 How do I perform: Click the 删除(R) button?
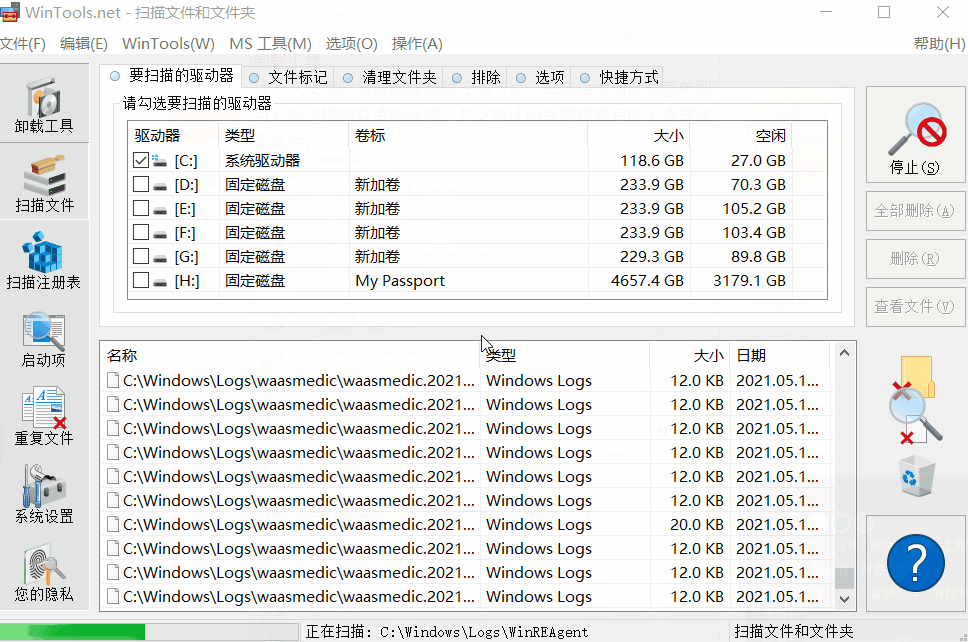(x=916, y=259)
